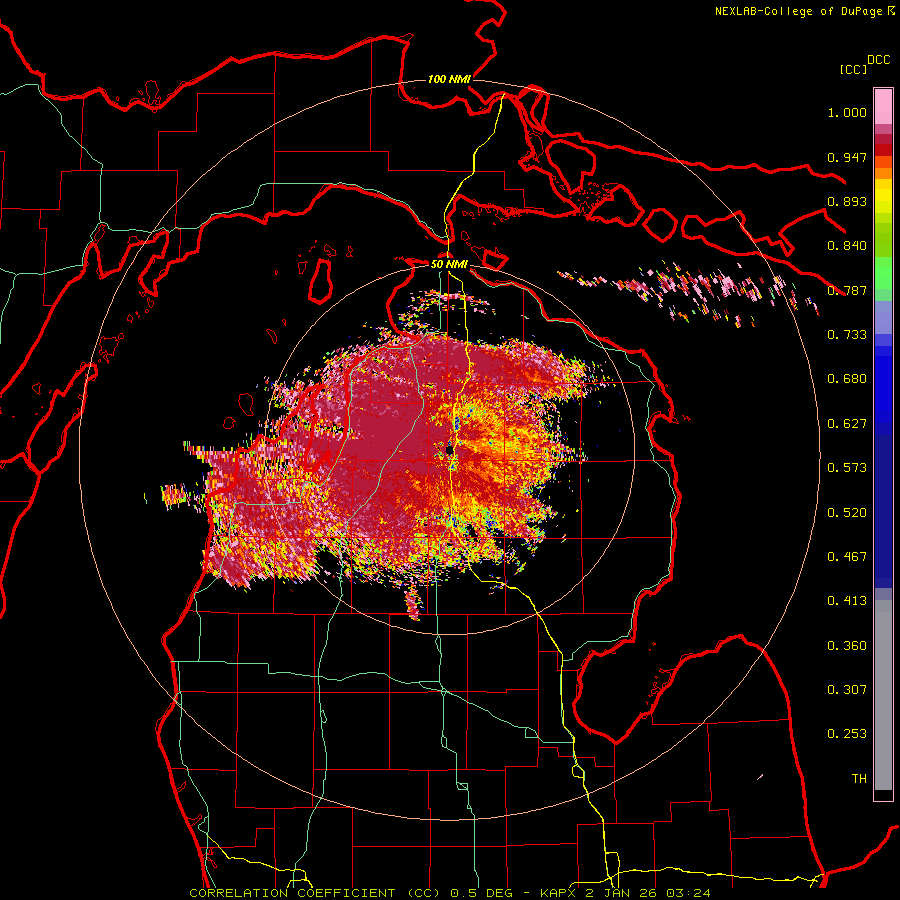Click the 0.947 scale value
This screenshot has width=900, height=900.
click(x=847, y=157)
